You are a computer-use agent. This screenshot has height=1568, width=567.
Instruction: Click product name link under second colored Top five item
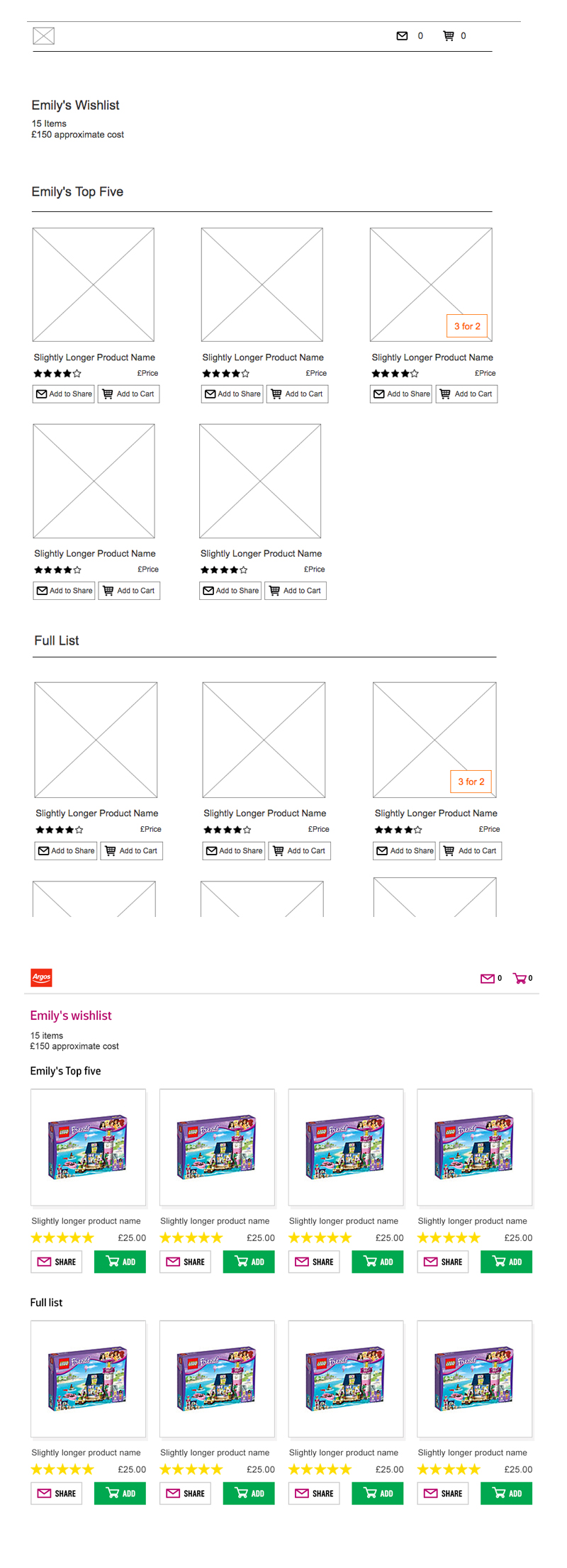tap(215, 1221)
